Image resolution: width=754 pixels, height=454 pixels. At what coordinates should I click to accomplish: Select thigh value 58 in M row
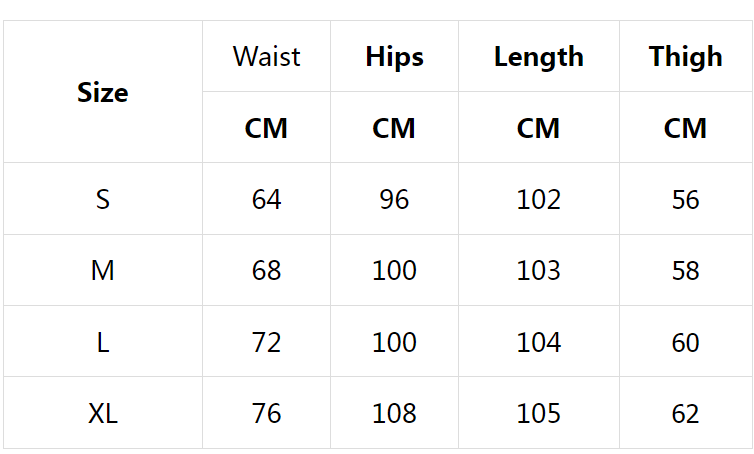(685, 271)
